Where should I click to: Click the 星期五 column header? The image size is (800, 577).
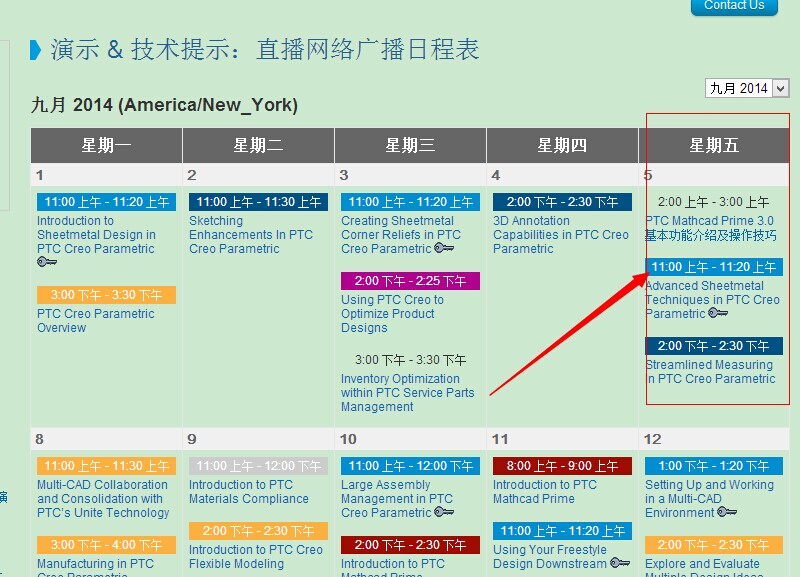coord(714,145)
